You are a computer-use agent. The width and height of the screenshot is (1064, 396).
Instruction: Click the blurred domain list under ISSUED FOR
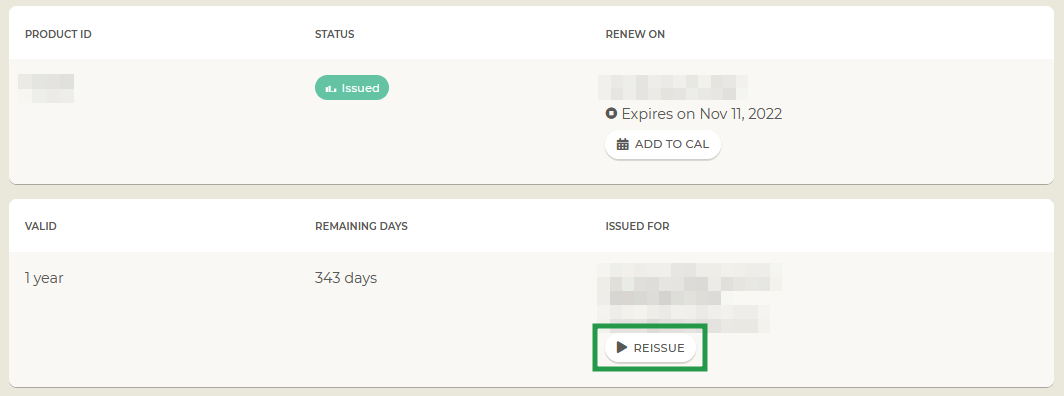(689, 298)
